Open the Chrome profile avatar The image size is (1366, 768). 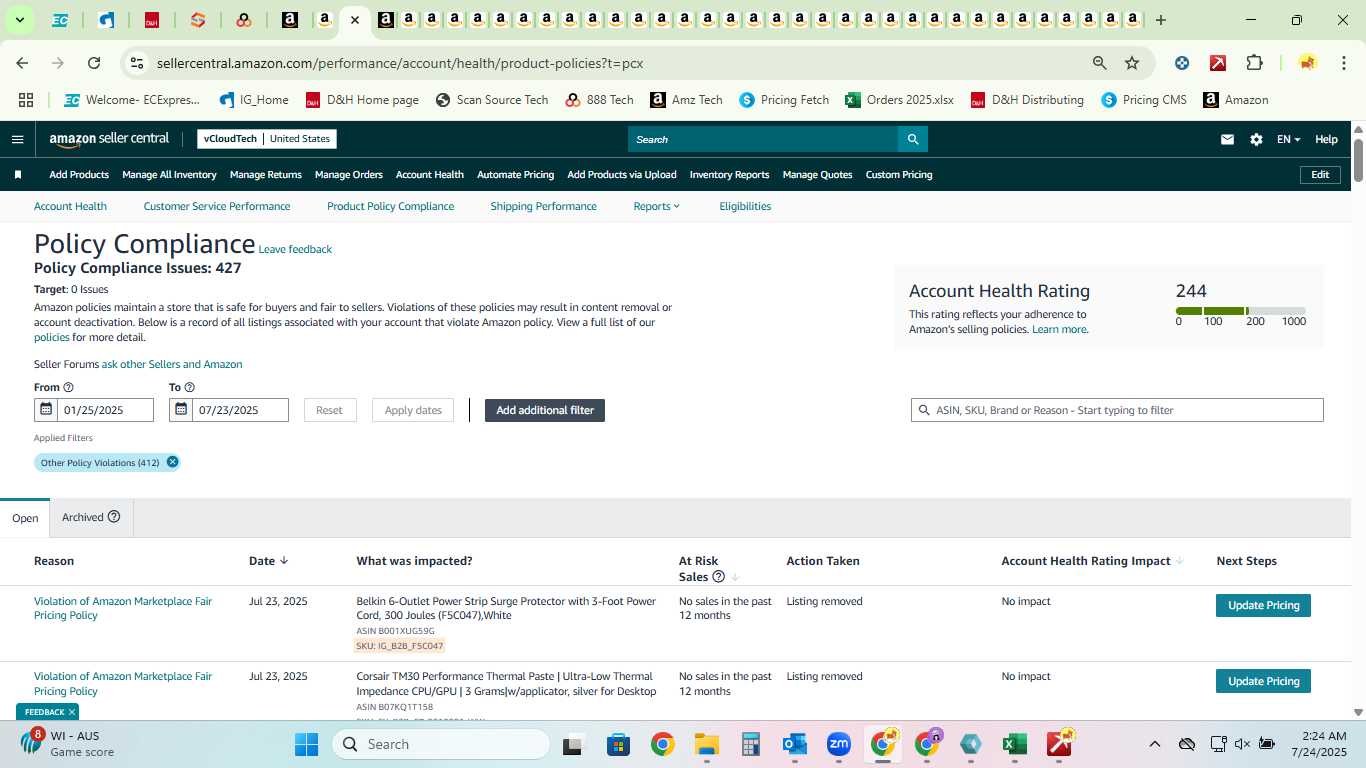pos(1307,63)
